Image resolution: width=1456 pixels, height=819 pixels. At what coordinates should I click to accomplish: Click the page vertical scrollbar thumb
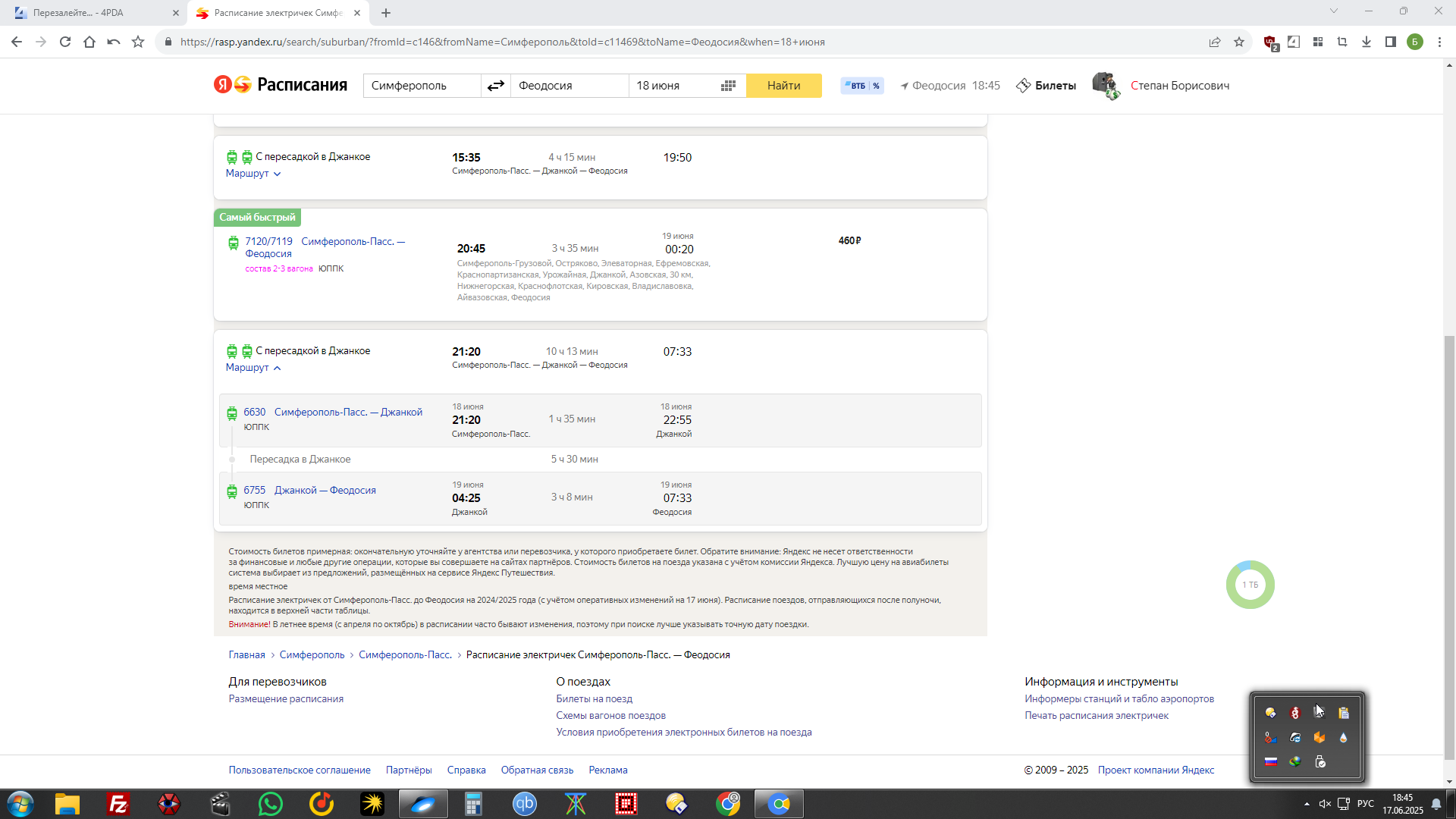pos(1449,546)
